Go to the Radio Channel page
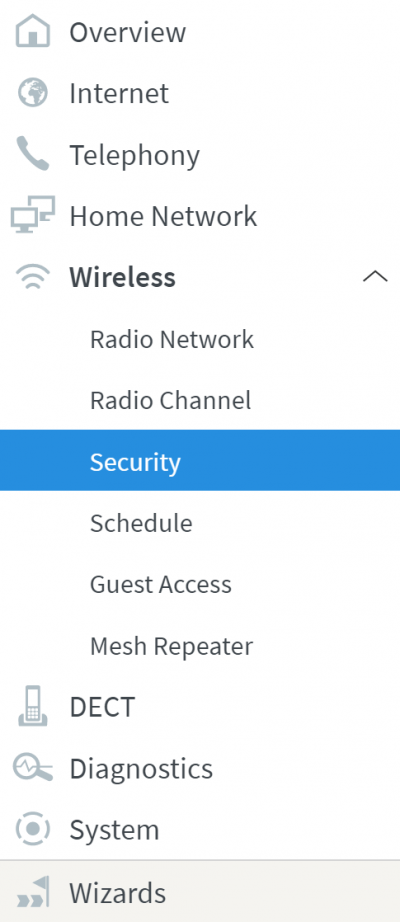Image resolution: width=400 pixels, height=922 pixels. (171, 400)
